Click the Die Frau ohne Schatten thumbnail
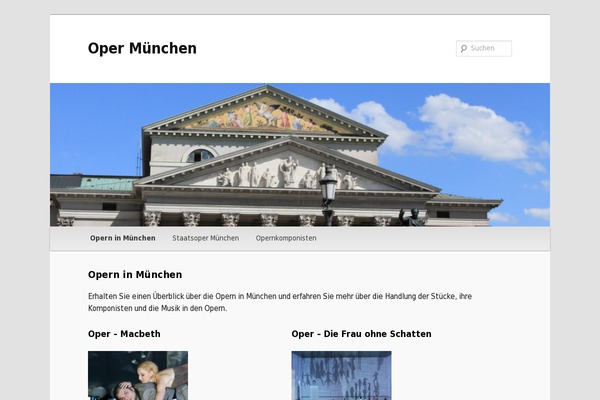This screenshot has height=400, width=600. (x=341, y=376)
